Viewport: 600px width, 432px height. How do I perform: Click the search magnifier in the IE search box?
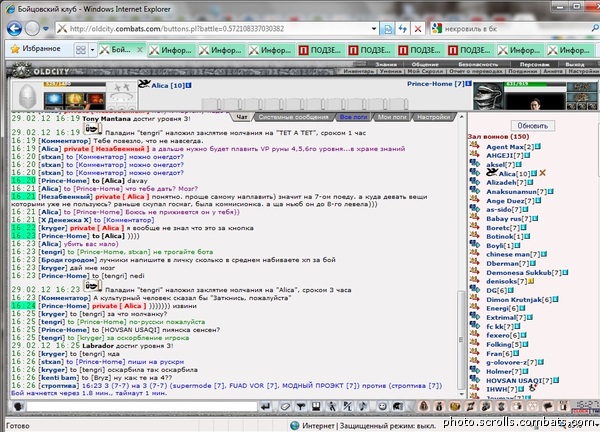595,28
